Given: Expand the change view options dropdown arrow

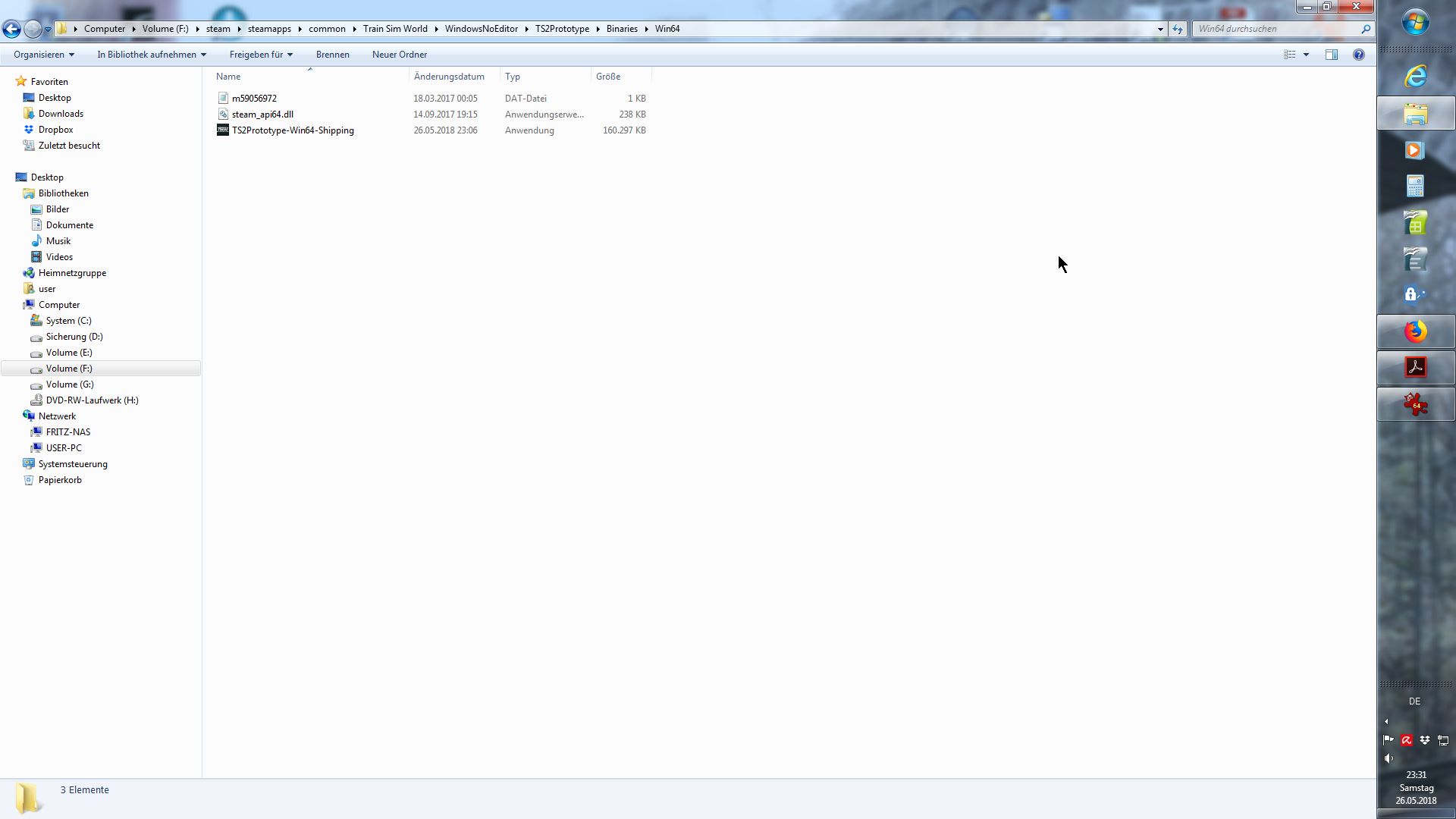Looking at the screenshot, I should 1306,55.
